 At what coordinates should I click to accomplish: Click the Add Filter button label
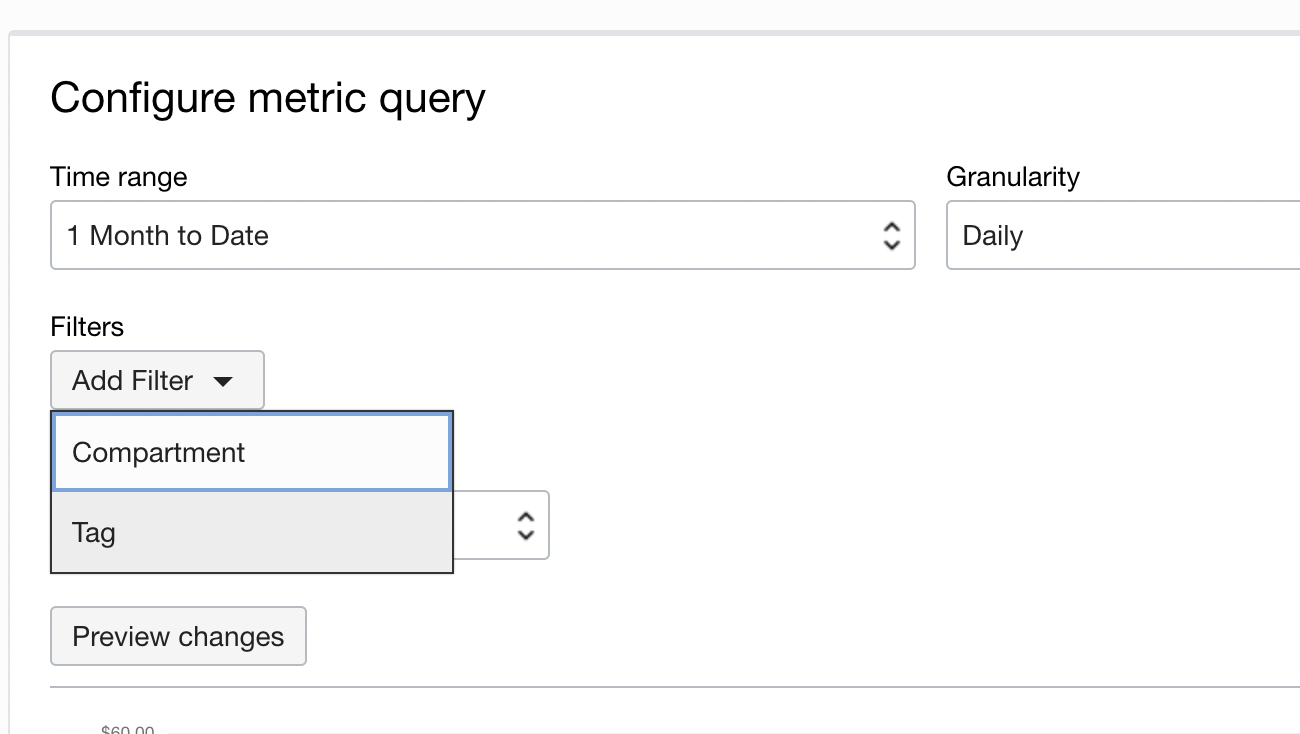tap(132, 381)
